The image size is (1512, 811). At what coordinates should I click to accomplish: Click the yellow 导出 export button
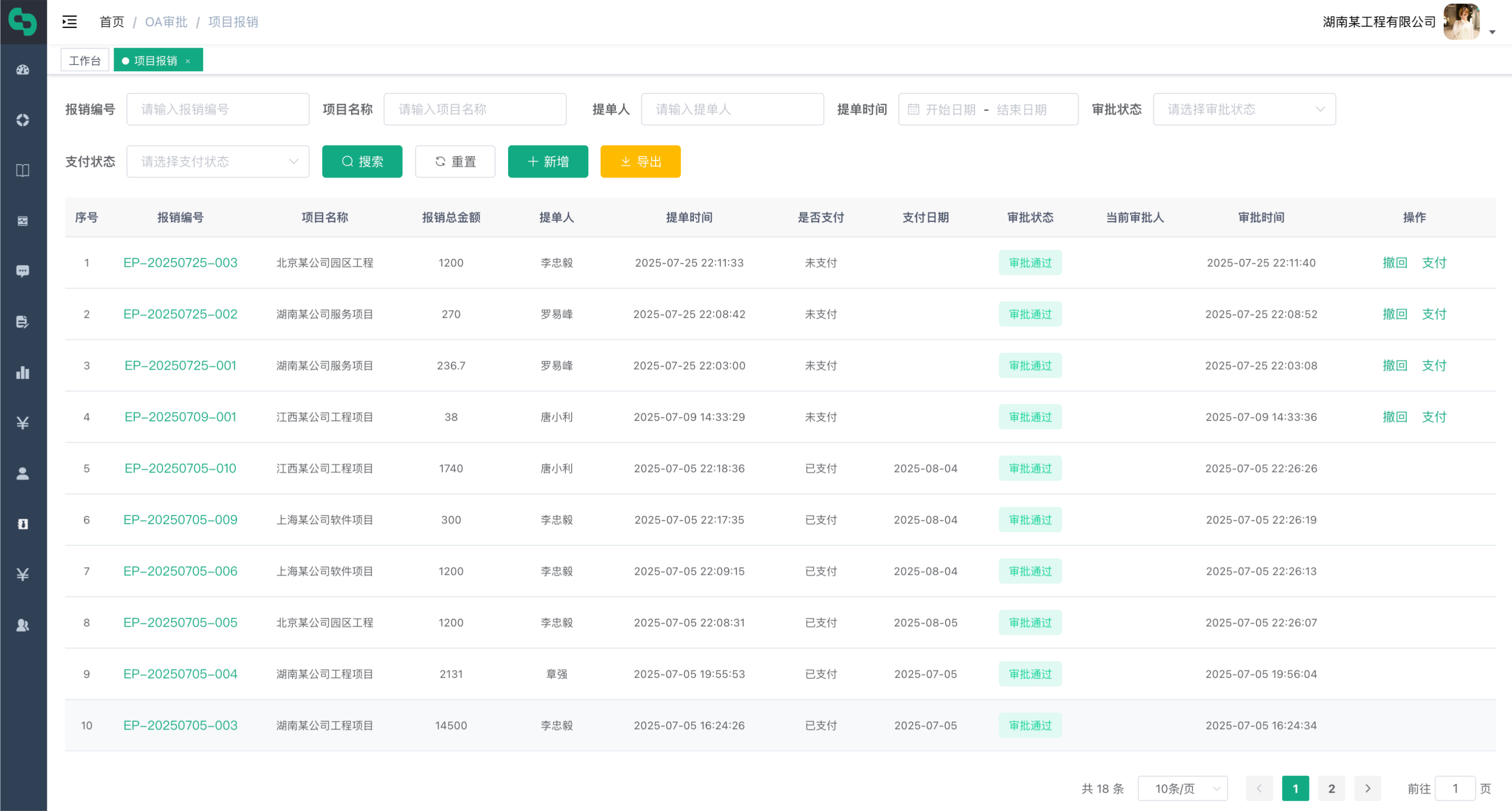click(x=640, y=161)
